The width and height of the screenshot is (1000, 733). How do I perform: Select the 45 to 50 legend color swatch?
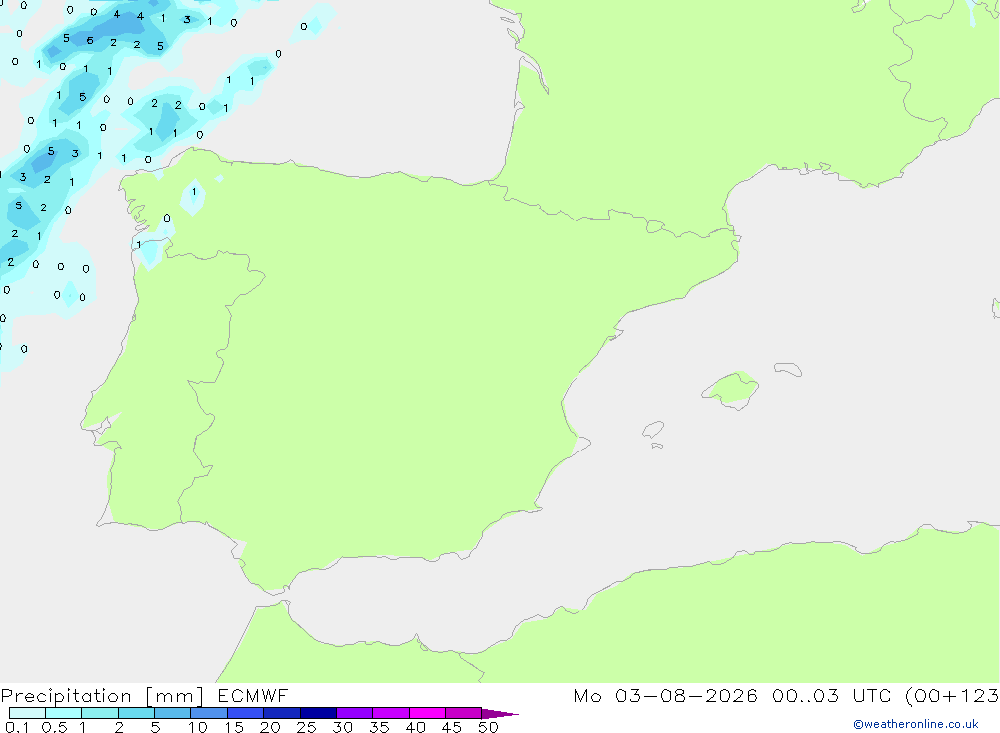[463, 713]
